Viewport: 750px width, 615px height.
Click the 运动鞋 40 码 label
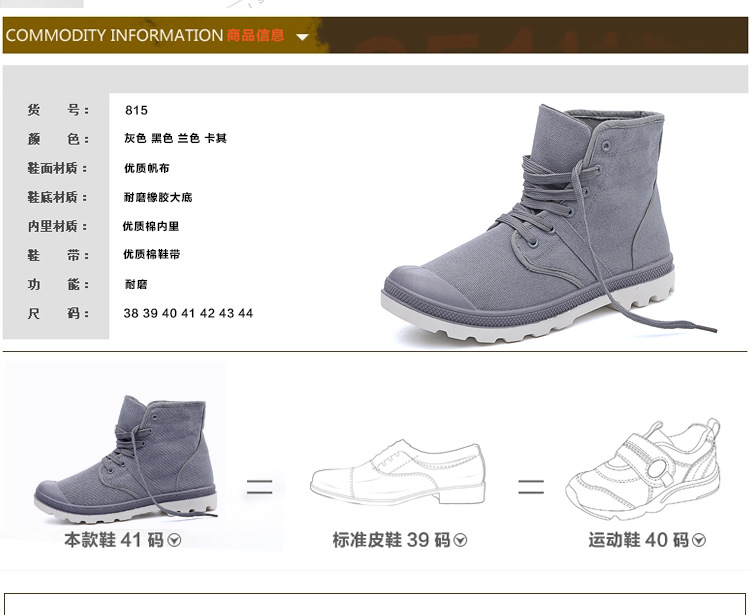coord(639,540)
